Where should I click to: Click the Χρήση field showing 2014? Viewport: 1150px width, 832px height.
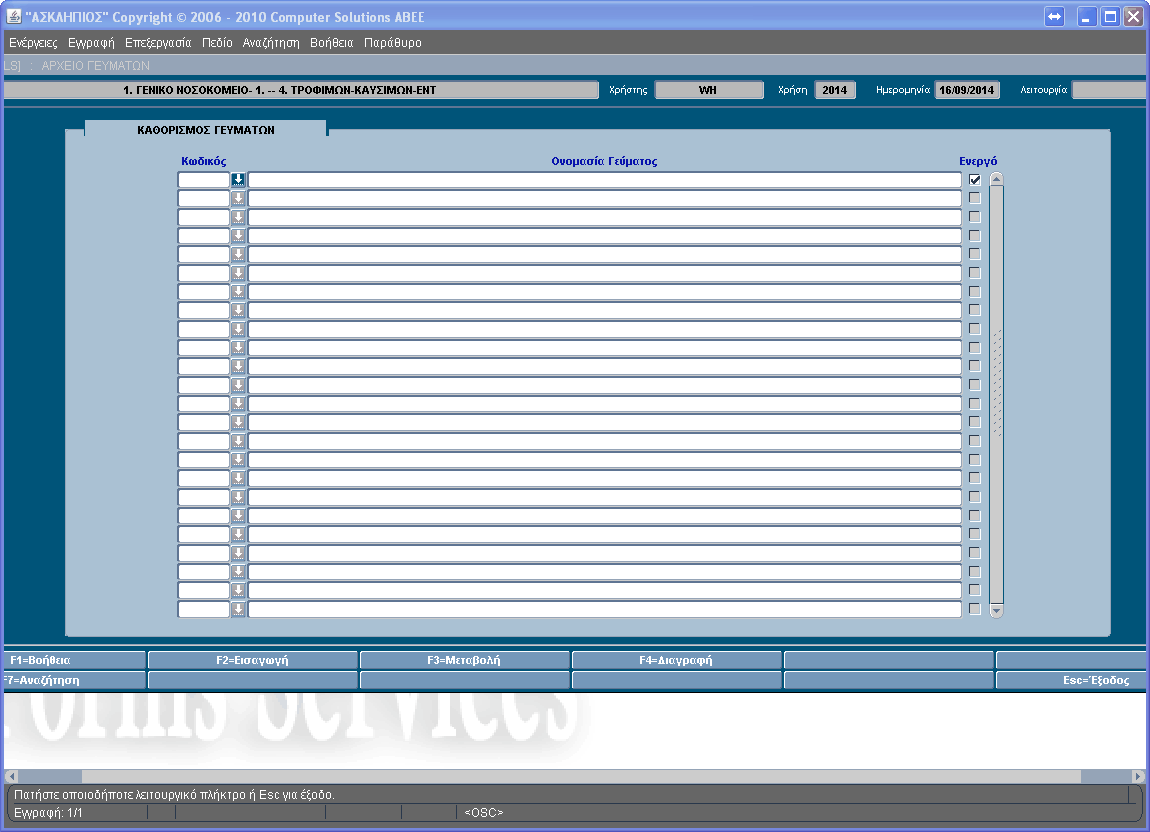[x=835, y=90]
